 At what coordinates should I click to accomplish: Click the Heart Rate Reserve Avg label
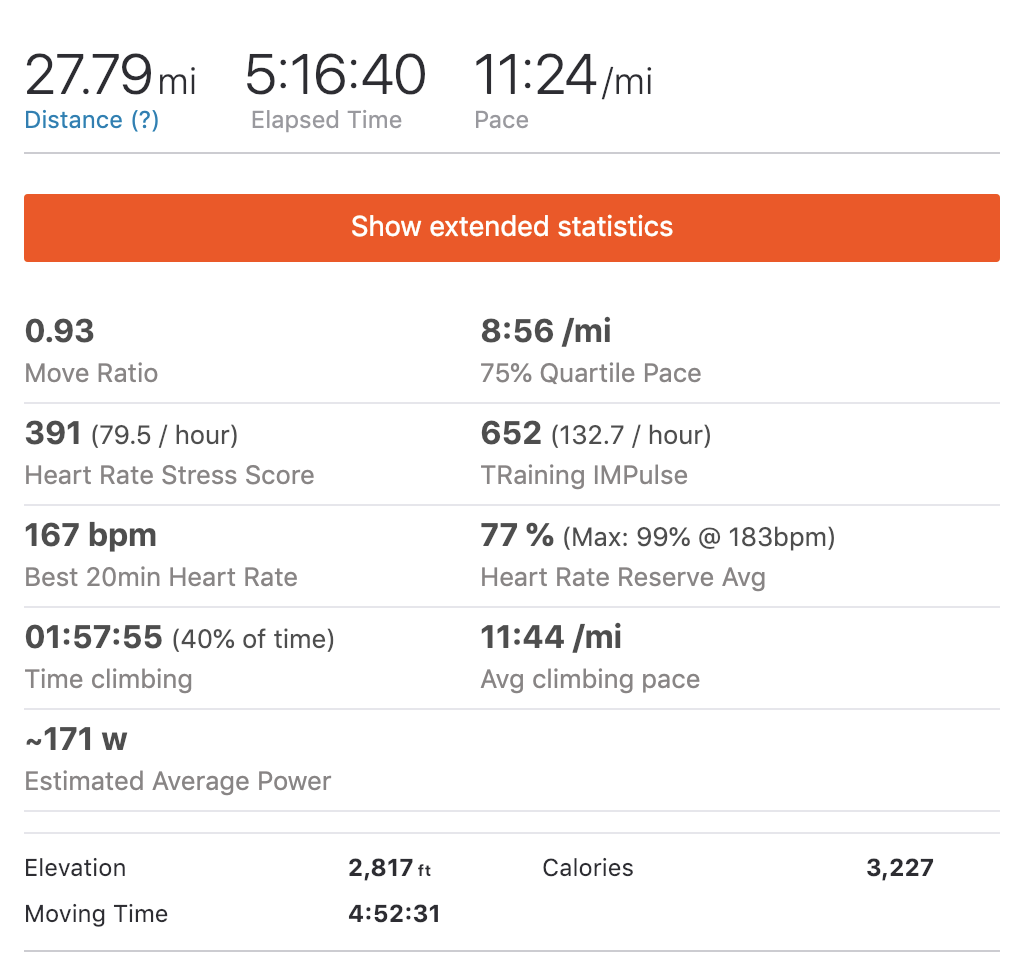623,578
